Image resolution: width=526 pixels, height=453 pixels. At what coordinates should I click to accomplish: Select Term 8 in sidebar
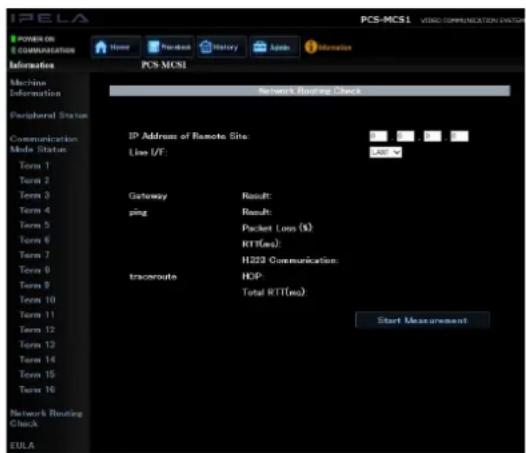click(34, 270)
